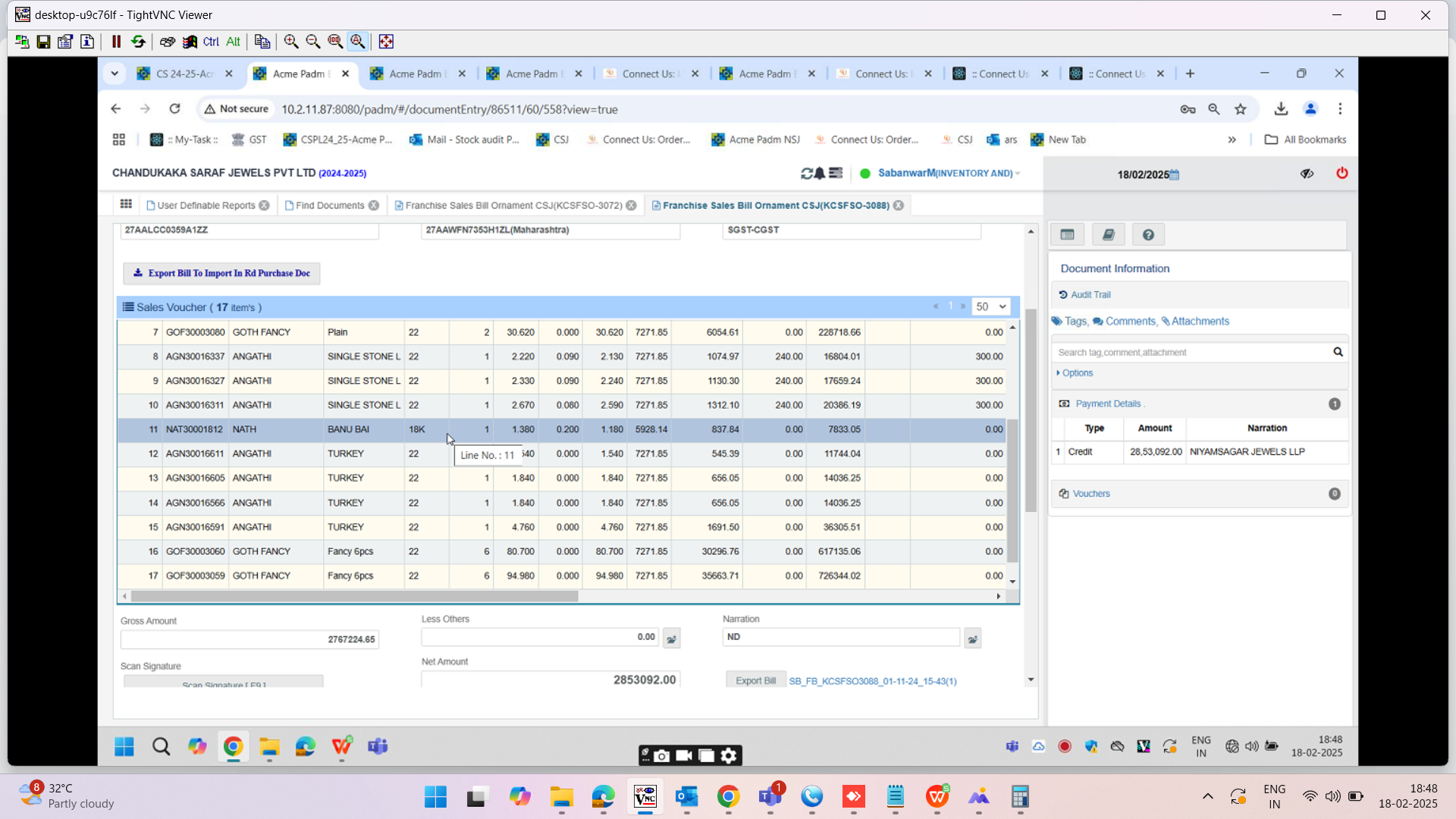Click the Export Bill button

755,681
